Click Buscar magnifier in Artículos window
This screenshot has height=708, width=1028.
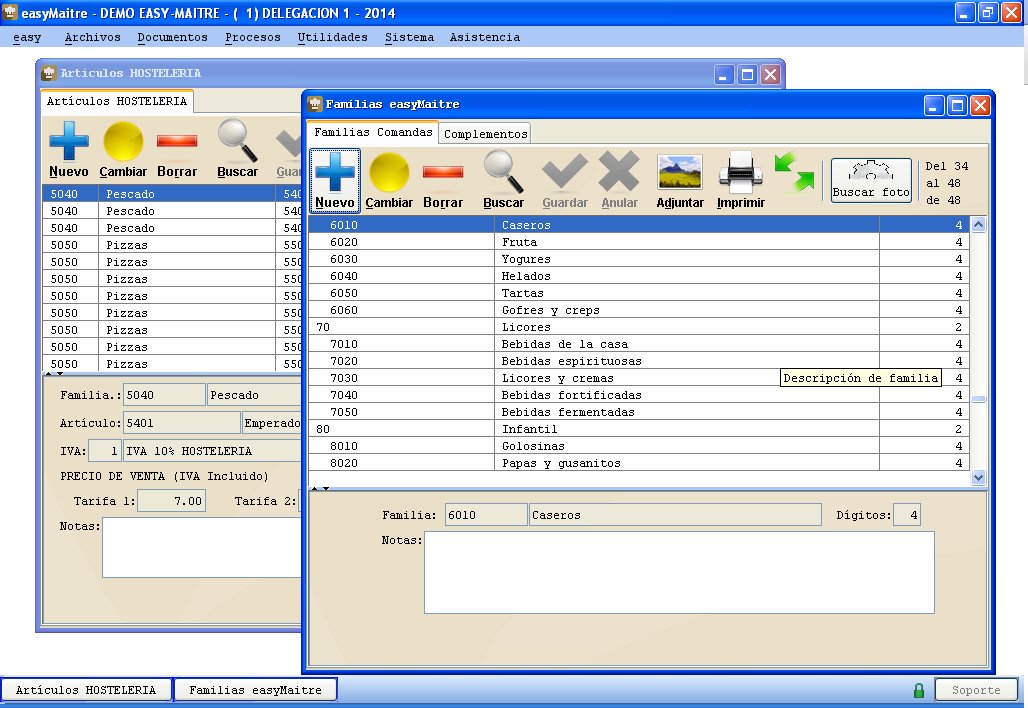tap(237, 149)
